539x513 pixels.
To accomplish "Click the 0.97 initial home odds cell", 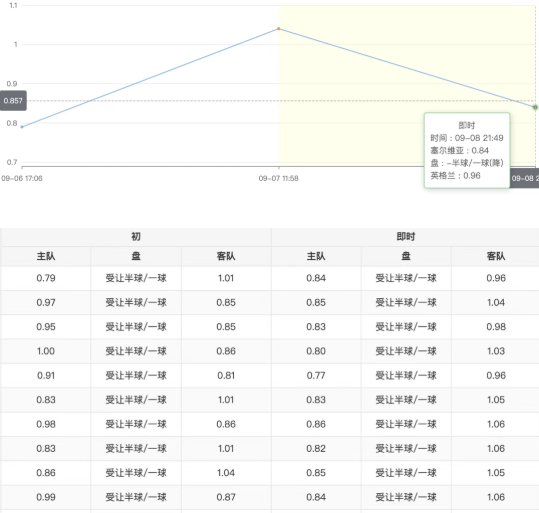I will click(46, 303).
